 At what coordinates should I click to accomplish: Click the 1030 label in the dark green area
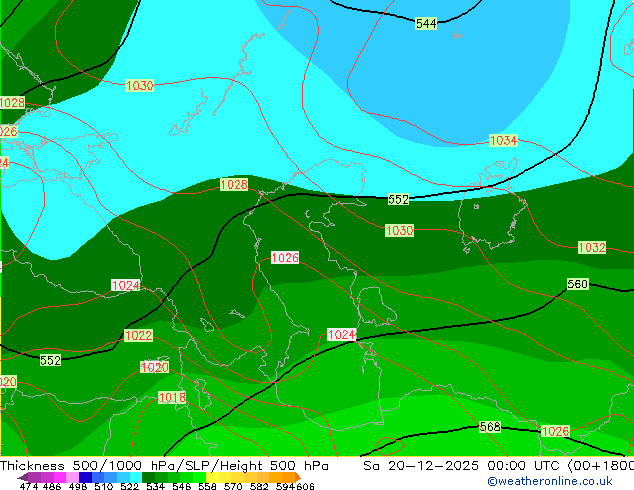(399, 230)
